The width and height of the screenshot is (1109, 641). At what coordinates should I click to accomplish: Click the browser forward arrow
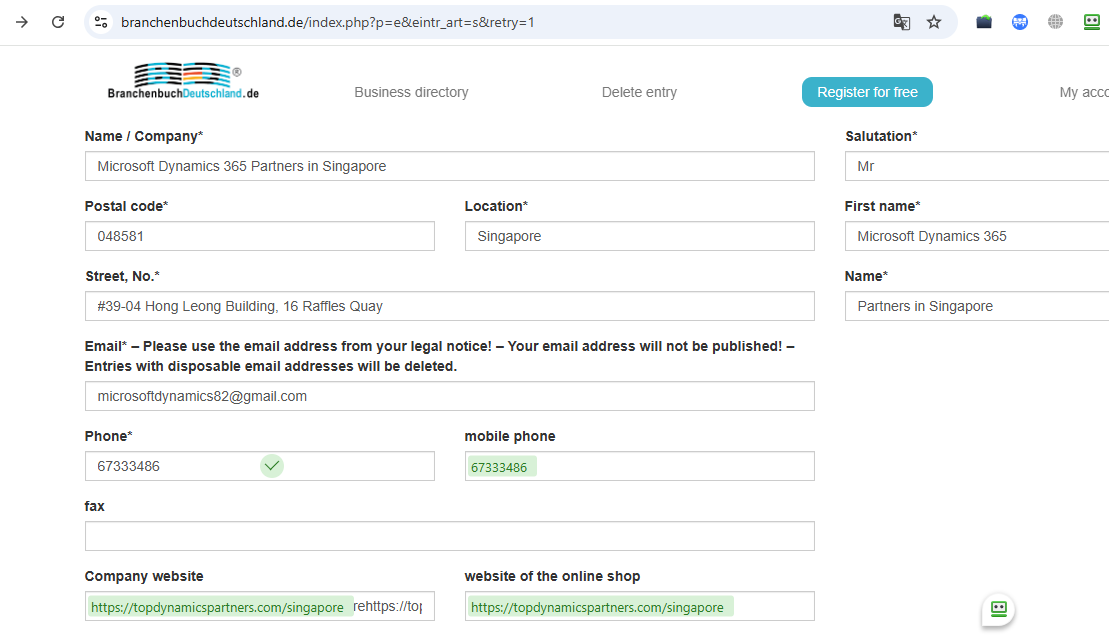[22, 22]
